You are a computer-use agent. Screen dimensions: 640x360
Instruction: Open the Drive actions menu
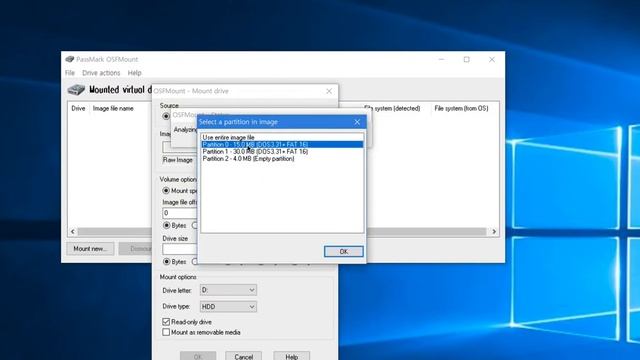point(101,73)
